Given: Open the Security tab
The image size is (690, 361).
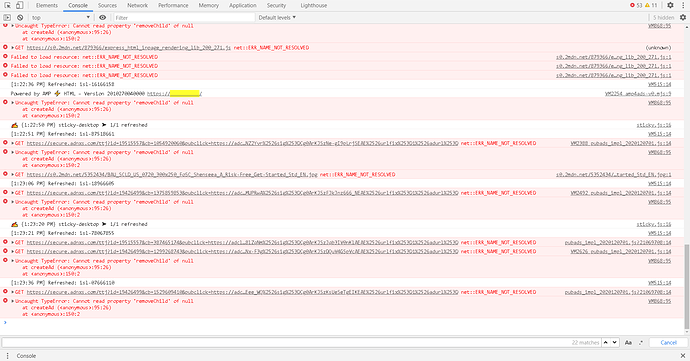Looking at the screenshot, I should (x=276, y=5).
